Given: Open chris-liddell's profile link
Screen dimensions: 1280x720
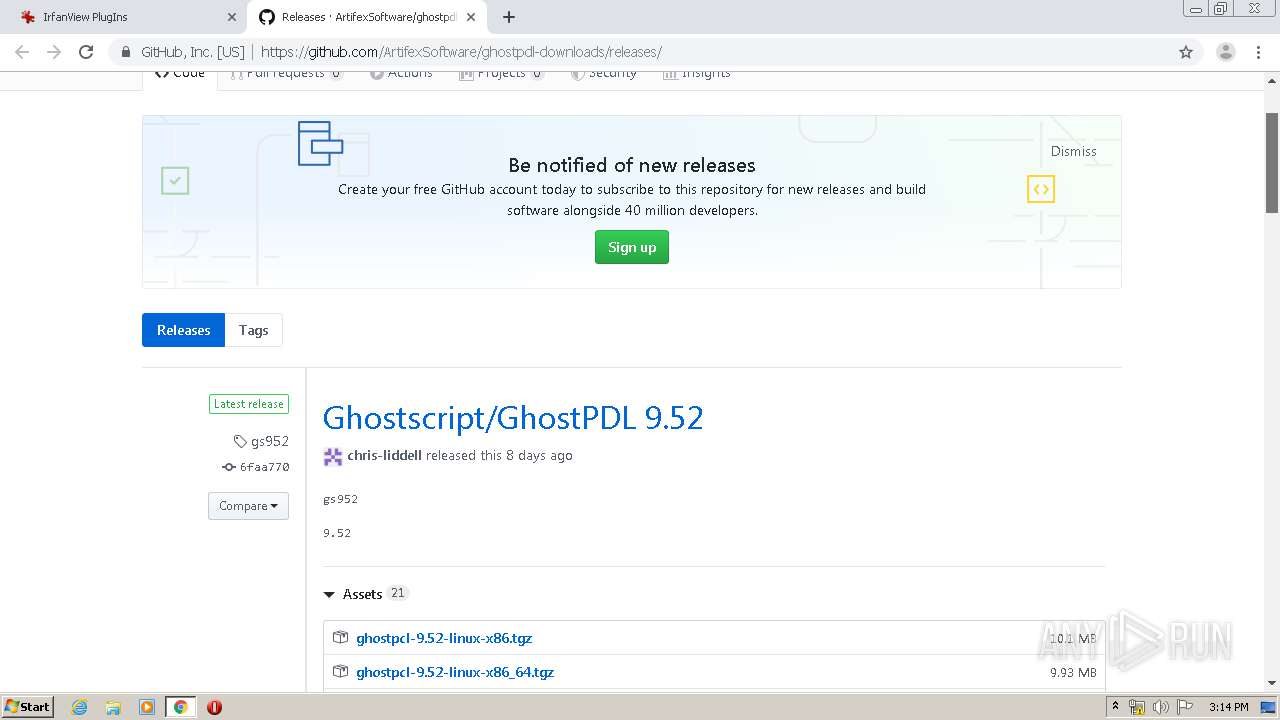Looking at the screenshot, I should point(384,455).
